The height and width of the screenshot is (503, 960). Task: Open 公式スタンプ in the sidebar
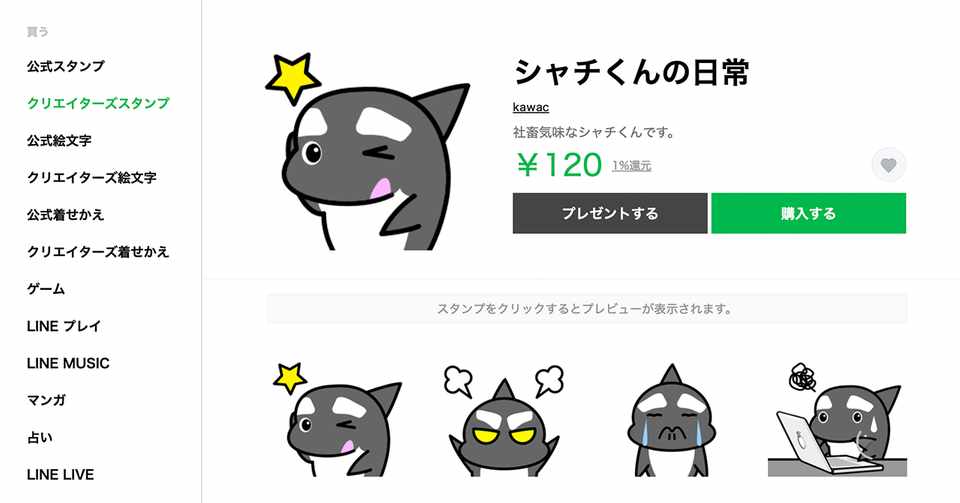click(66, 66)
